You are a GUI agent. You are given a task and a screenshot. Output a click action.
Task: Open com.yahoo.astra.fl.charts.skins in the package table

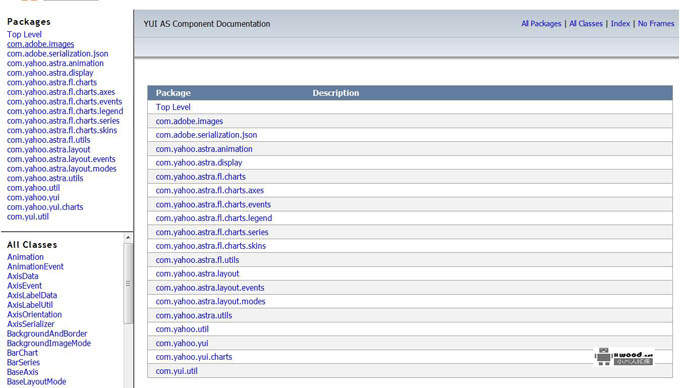211,246
